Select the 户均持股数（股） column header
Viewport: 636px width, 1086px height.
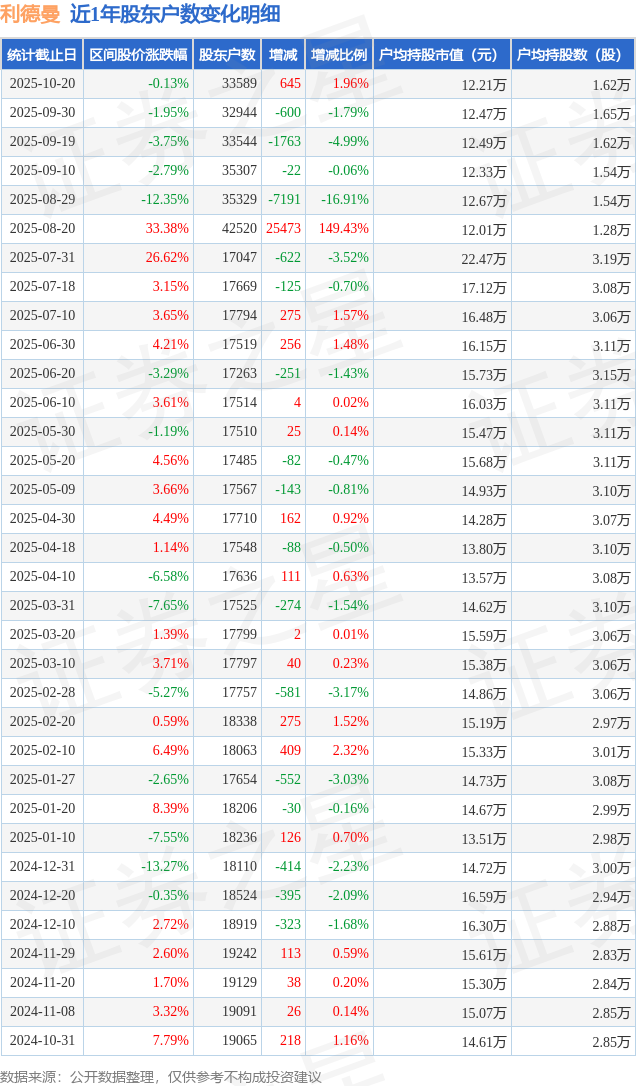(x=573, y=55)
